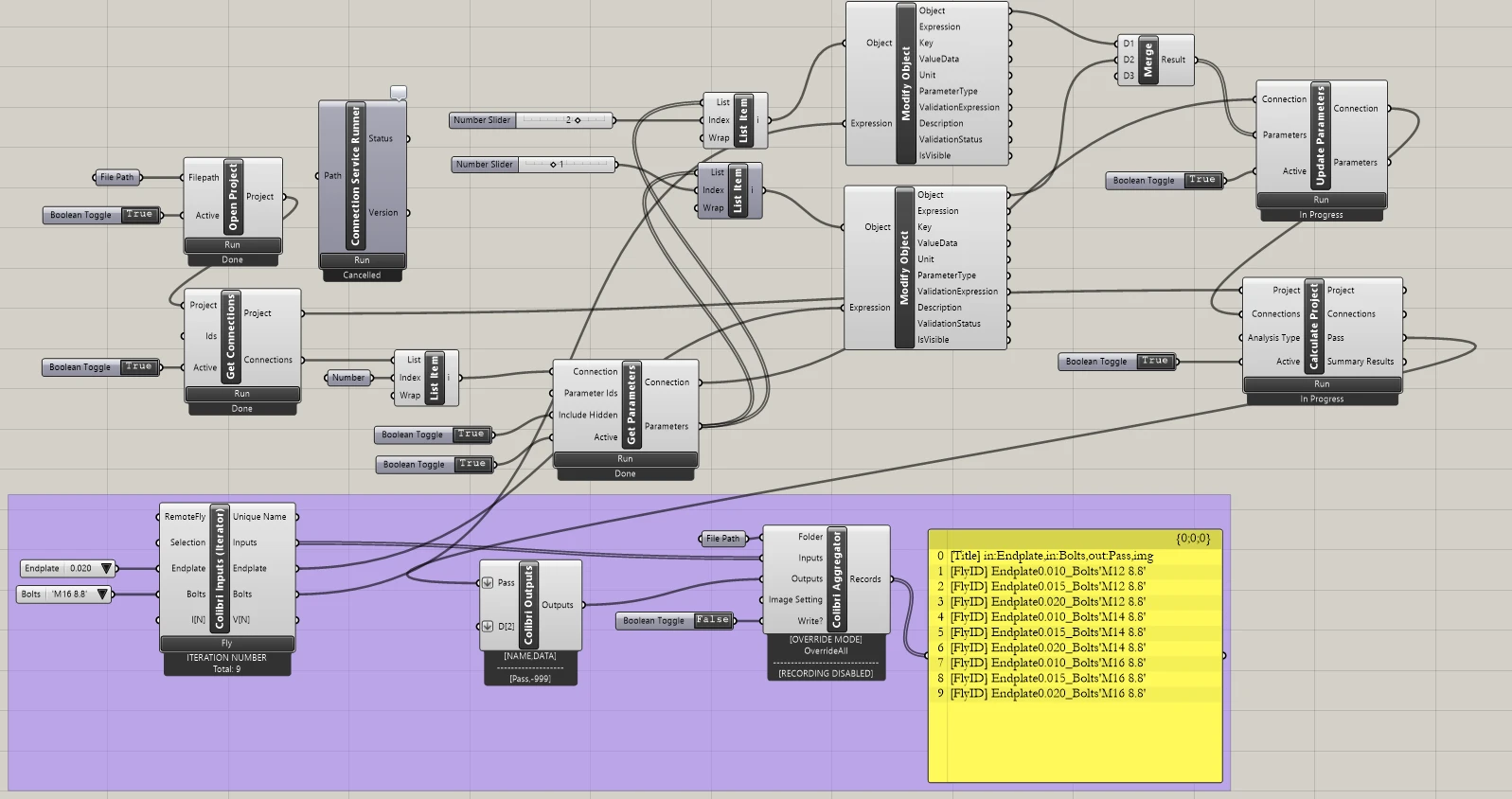Click the {0;0;0} path header of yellow panel
The height and width of the screenshot is (799, 1512).
(1193, 538)
